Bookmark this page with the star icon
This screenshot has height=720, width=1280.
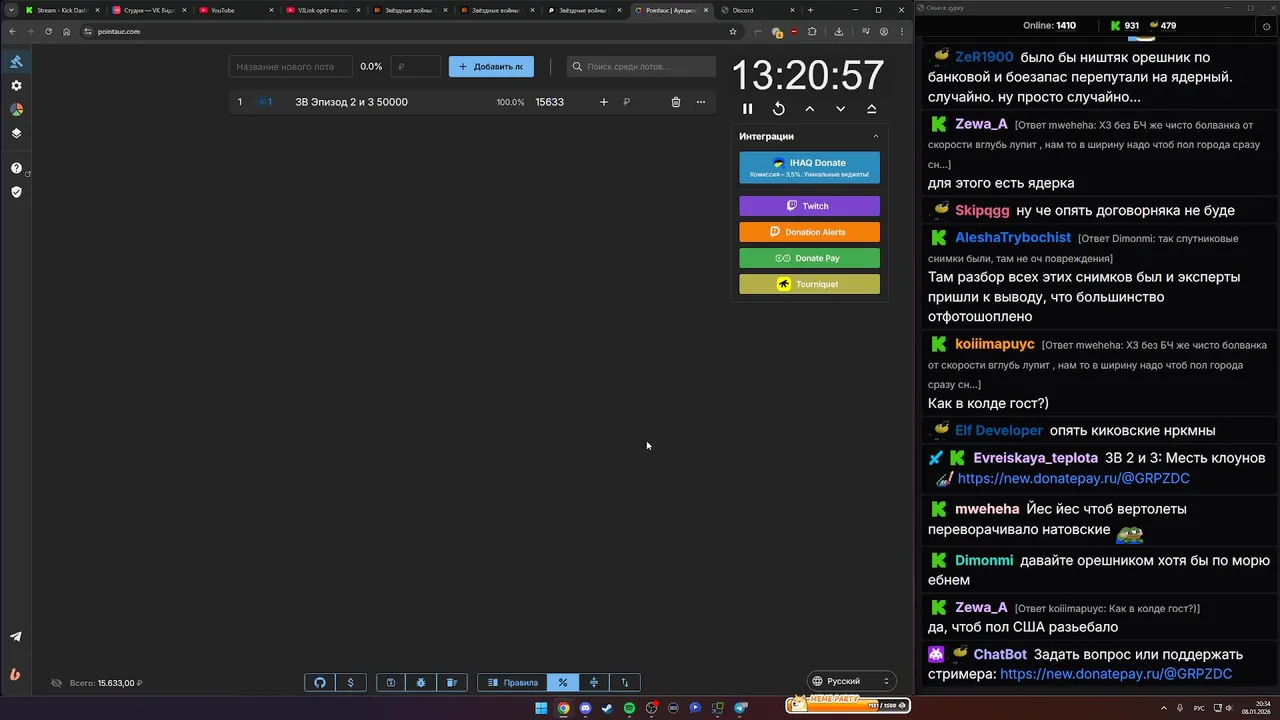coord(733,31)
